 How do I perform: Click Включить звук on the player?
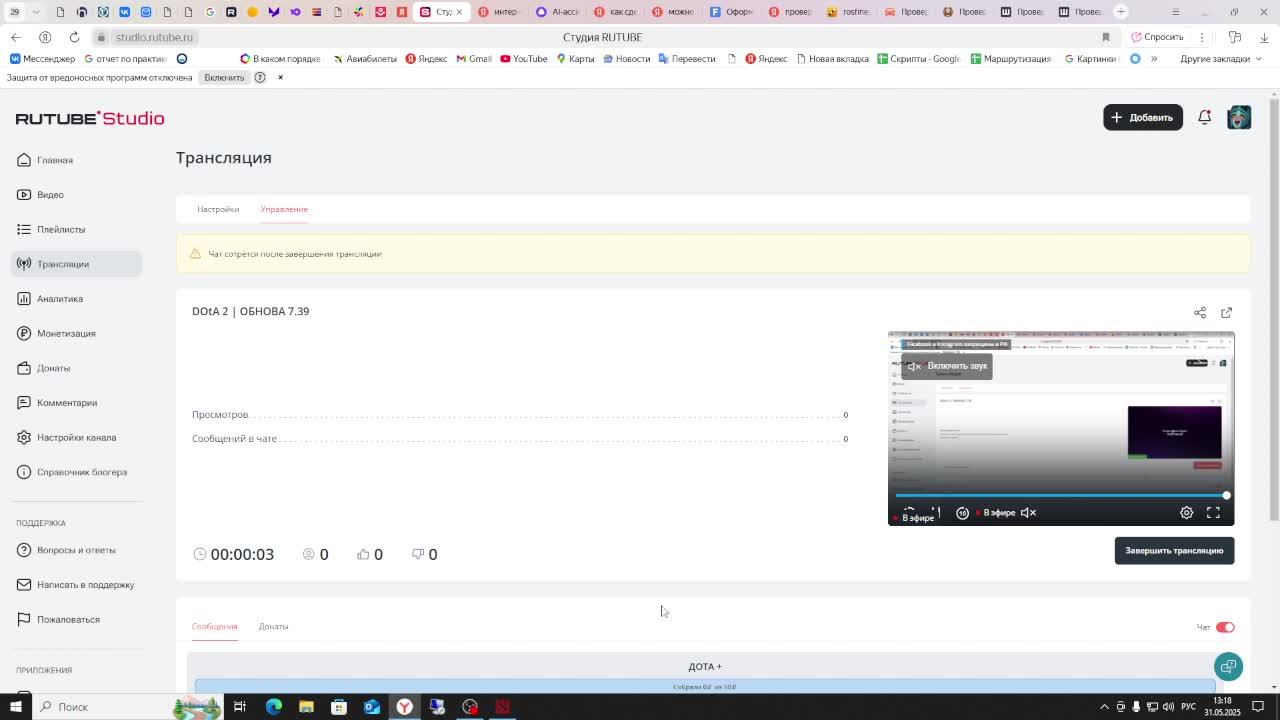(x=946, y=366)
